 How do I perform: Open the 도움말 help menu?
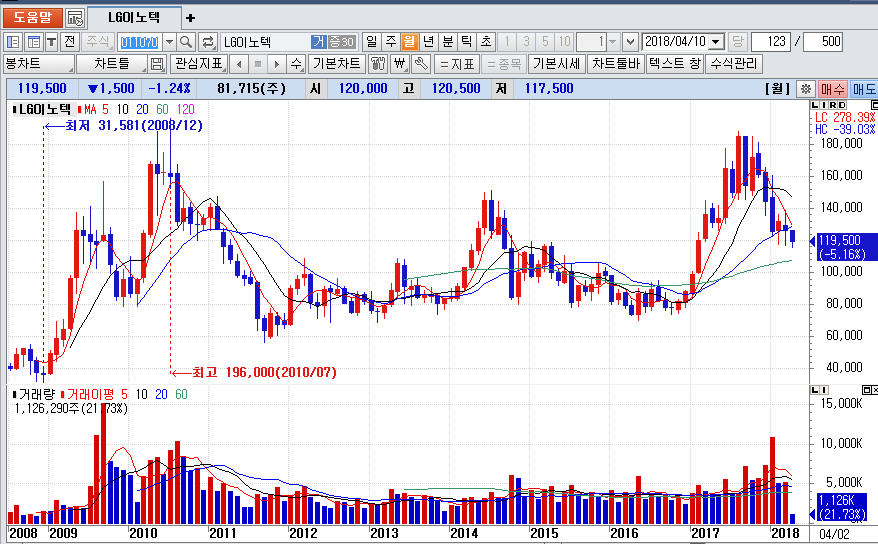point(32,18)
